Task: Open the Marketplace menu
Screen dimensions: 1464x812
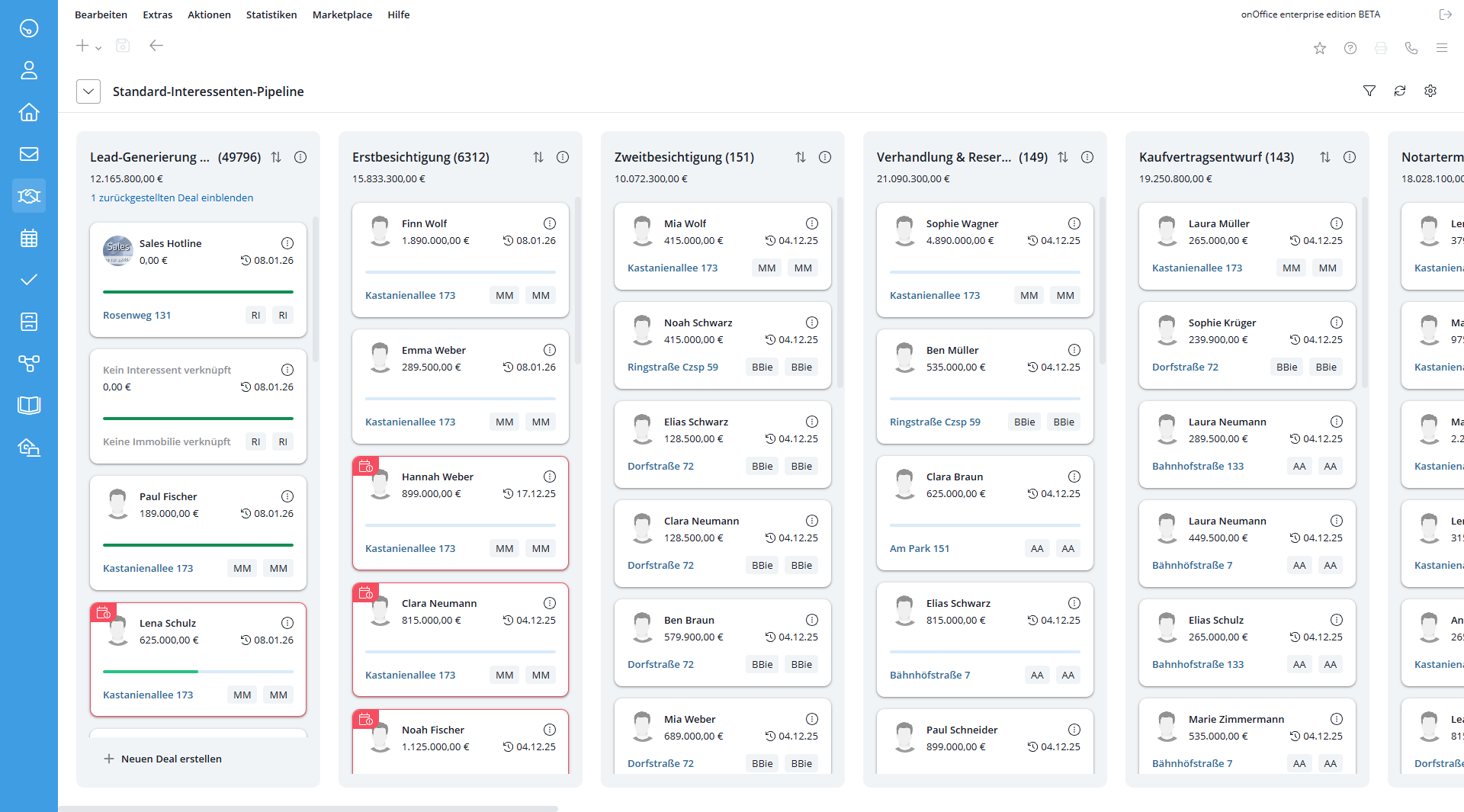Action: click(342, 14)
